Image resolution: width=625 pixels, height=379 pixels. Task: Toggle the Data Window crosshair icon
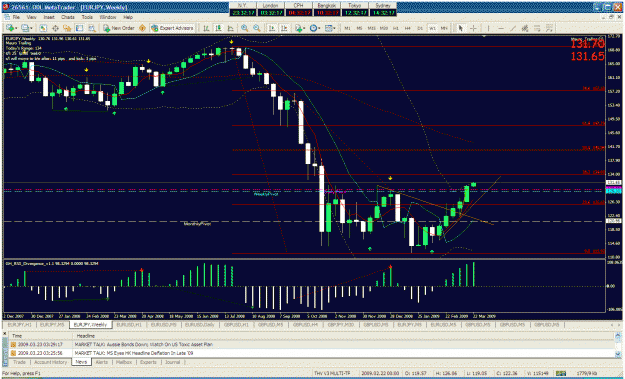[55, 28]
